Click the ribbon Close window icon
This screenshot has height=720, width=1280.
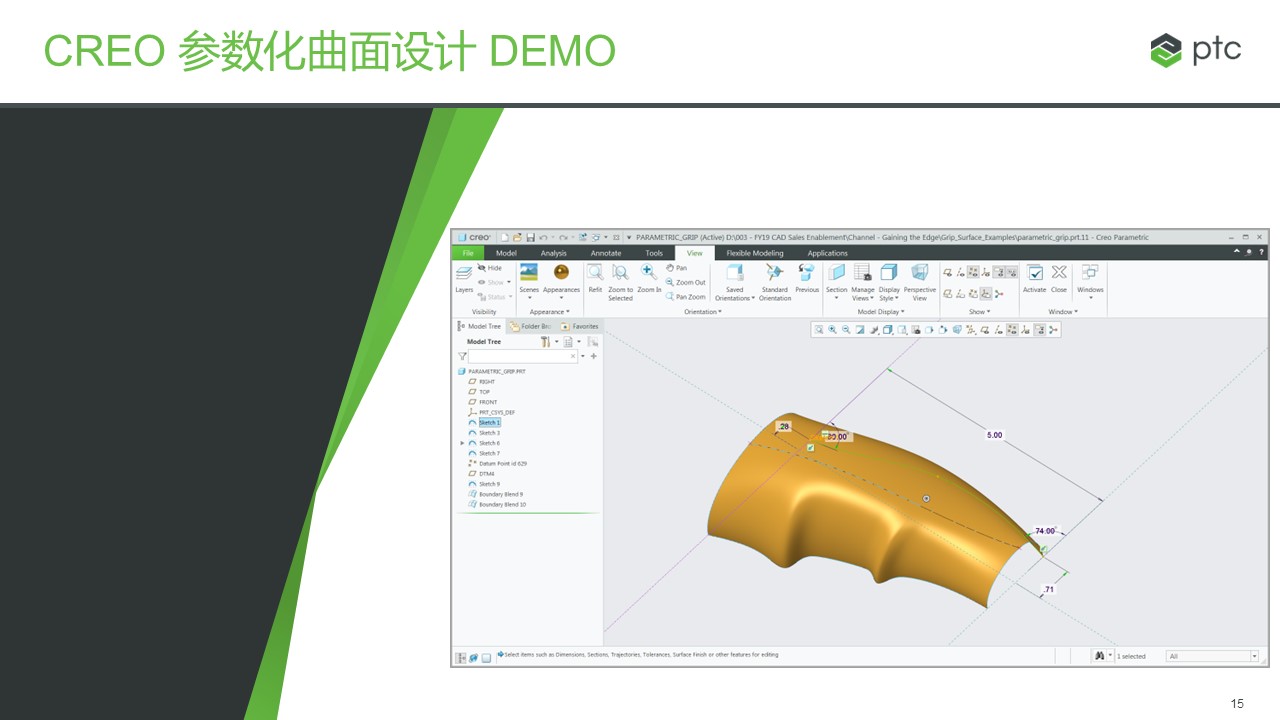click(1059, 272)
